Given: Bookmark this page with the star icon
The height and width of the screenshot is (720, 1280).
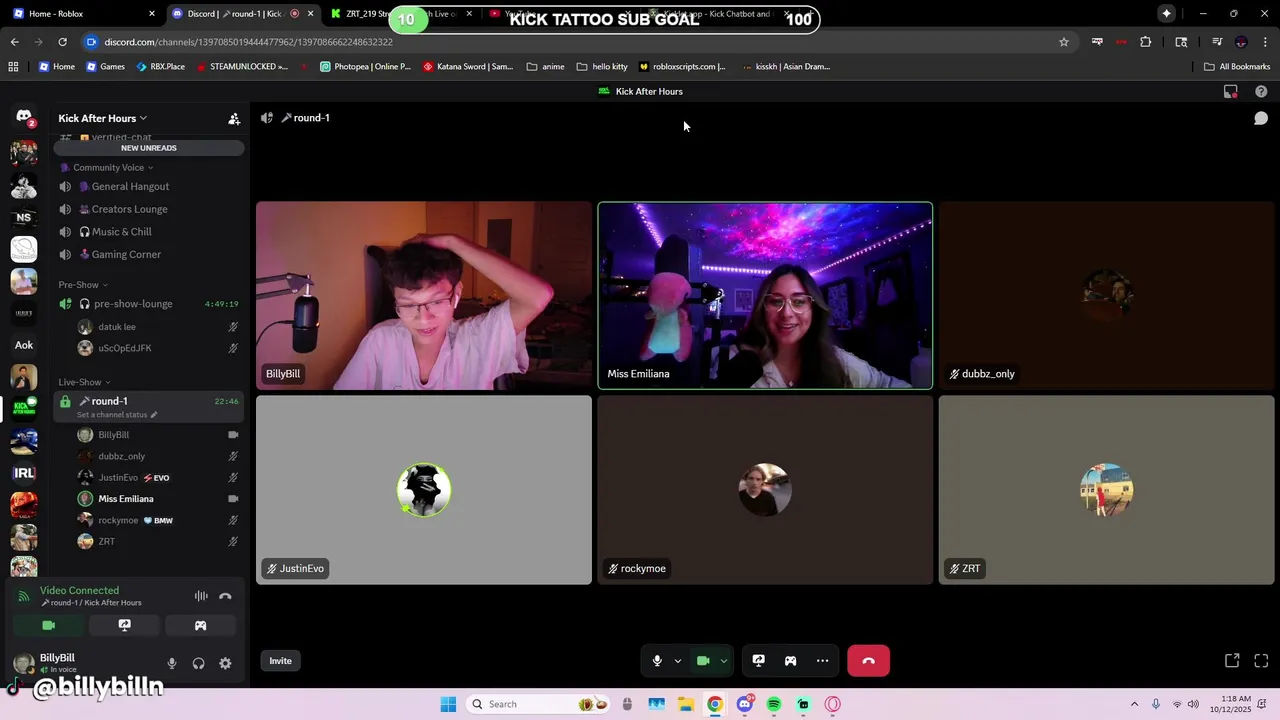Looking at the screenshot, I should 1064,42.
